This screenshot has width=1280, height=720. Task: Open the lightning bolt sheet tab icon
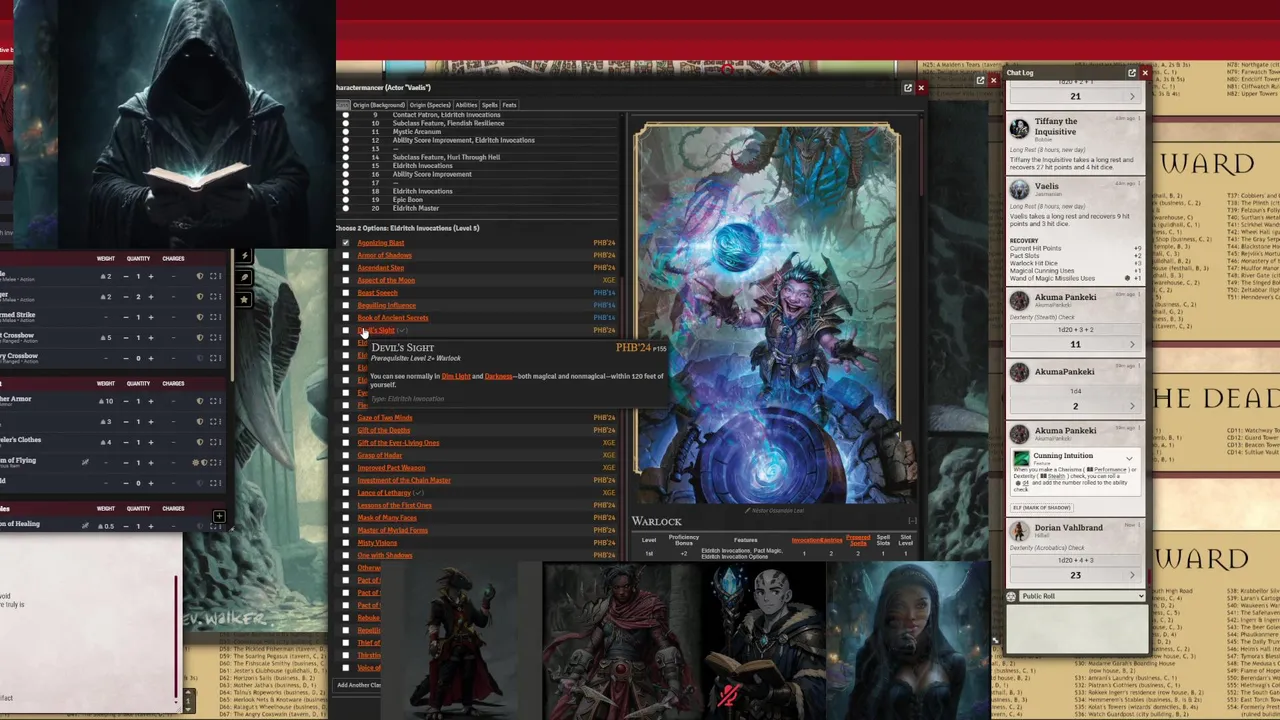[x=244, y=256]
